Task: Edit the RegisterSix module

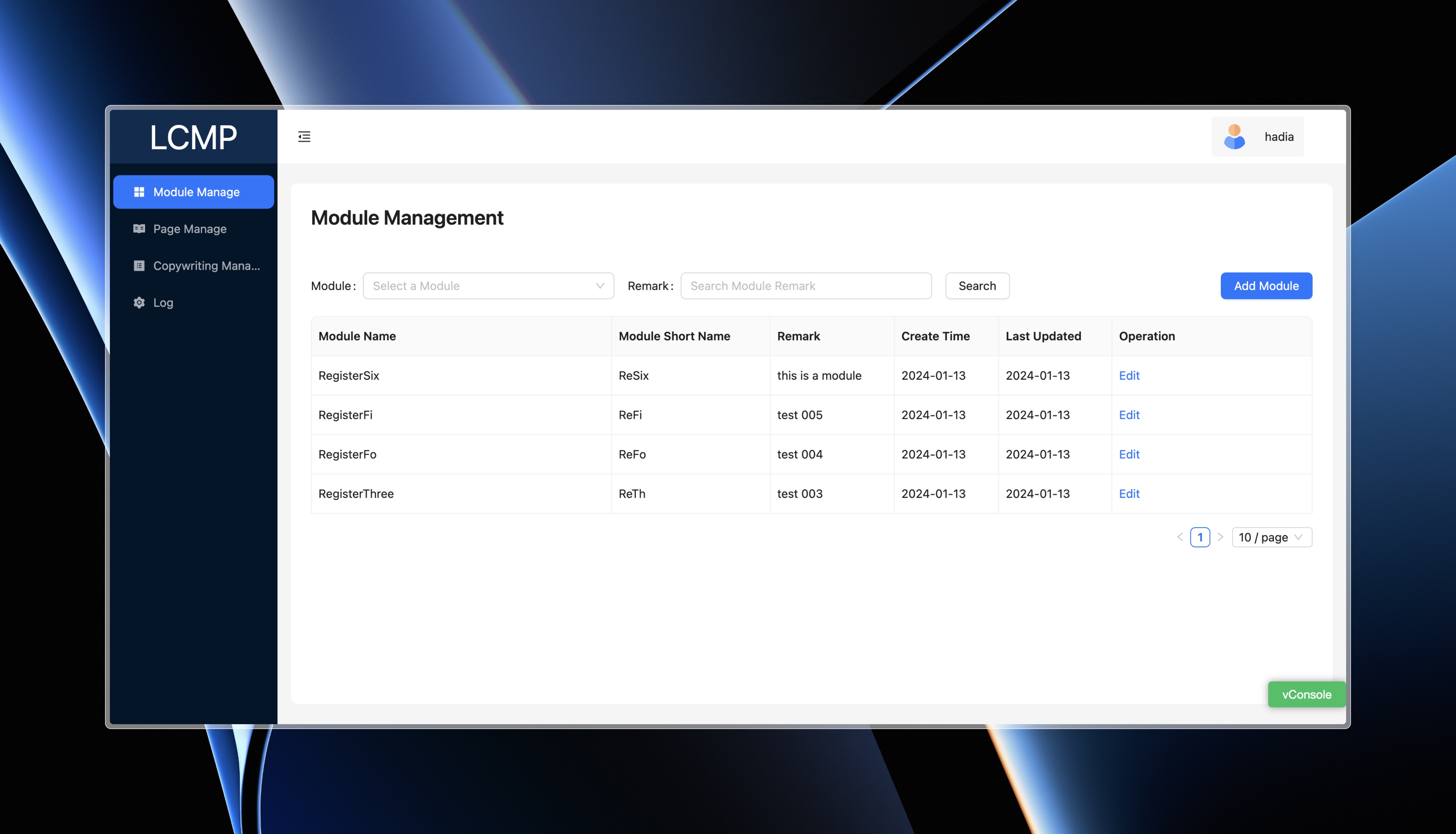Action: pyautogui.click(x=1129, y=375)
